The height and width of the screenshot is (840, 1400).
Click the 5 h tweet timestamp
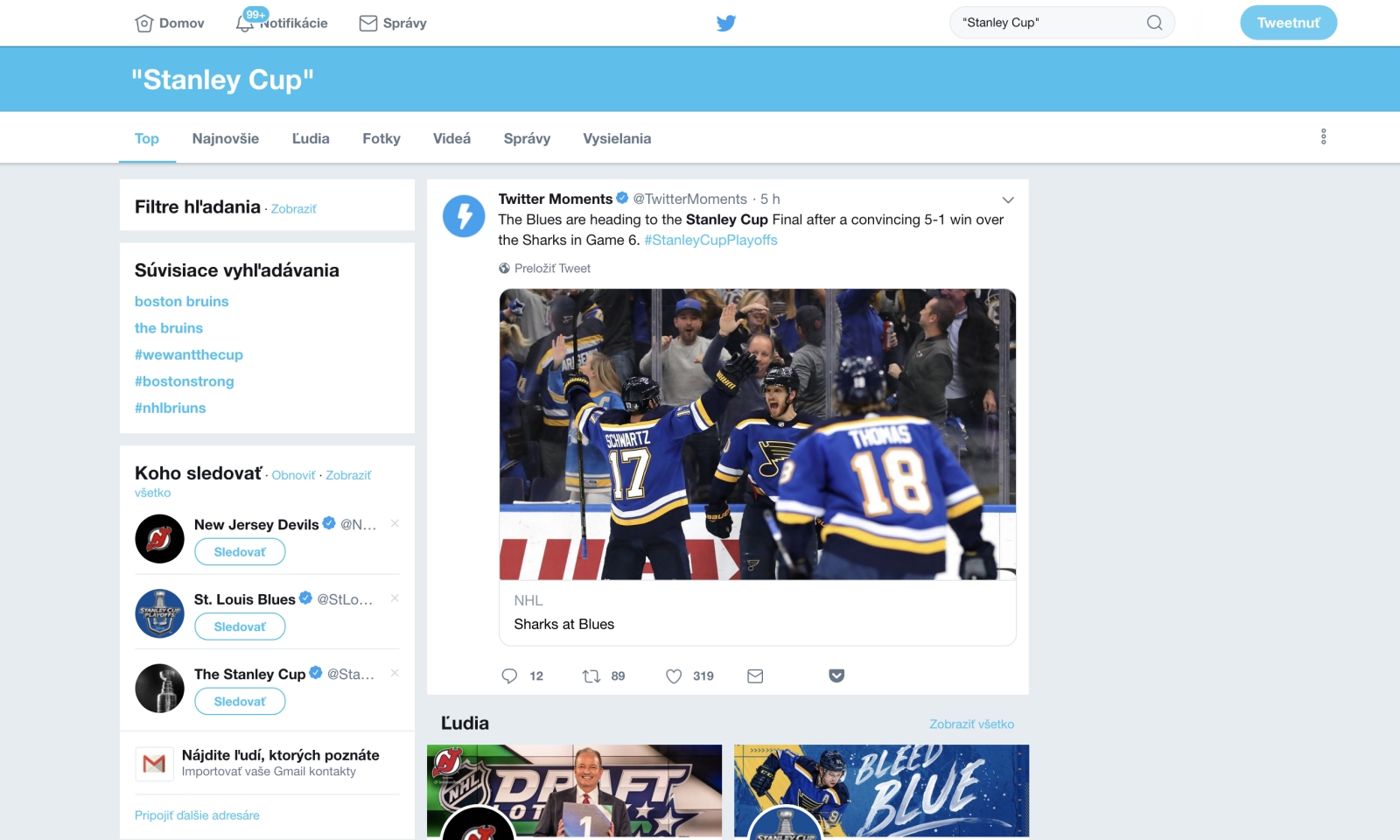click(770, 199)
